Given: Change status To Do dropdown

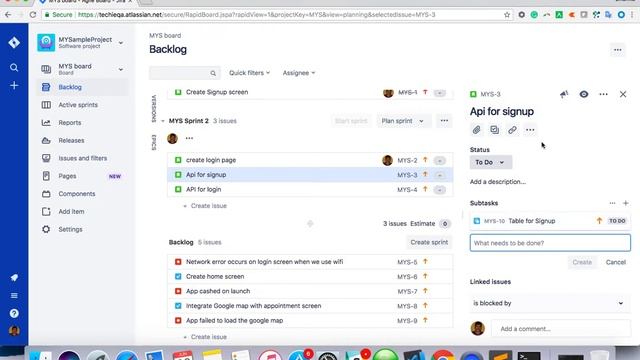Looking at the screenshot, I should (x=490, y=162).
